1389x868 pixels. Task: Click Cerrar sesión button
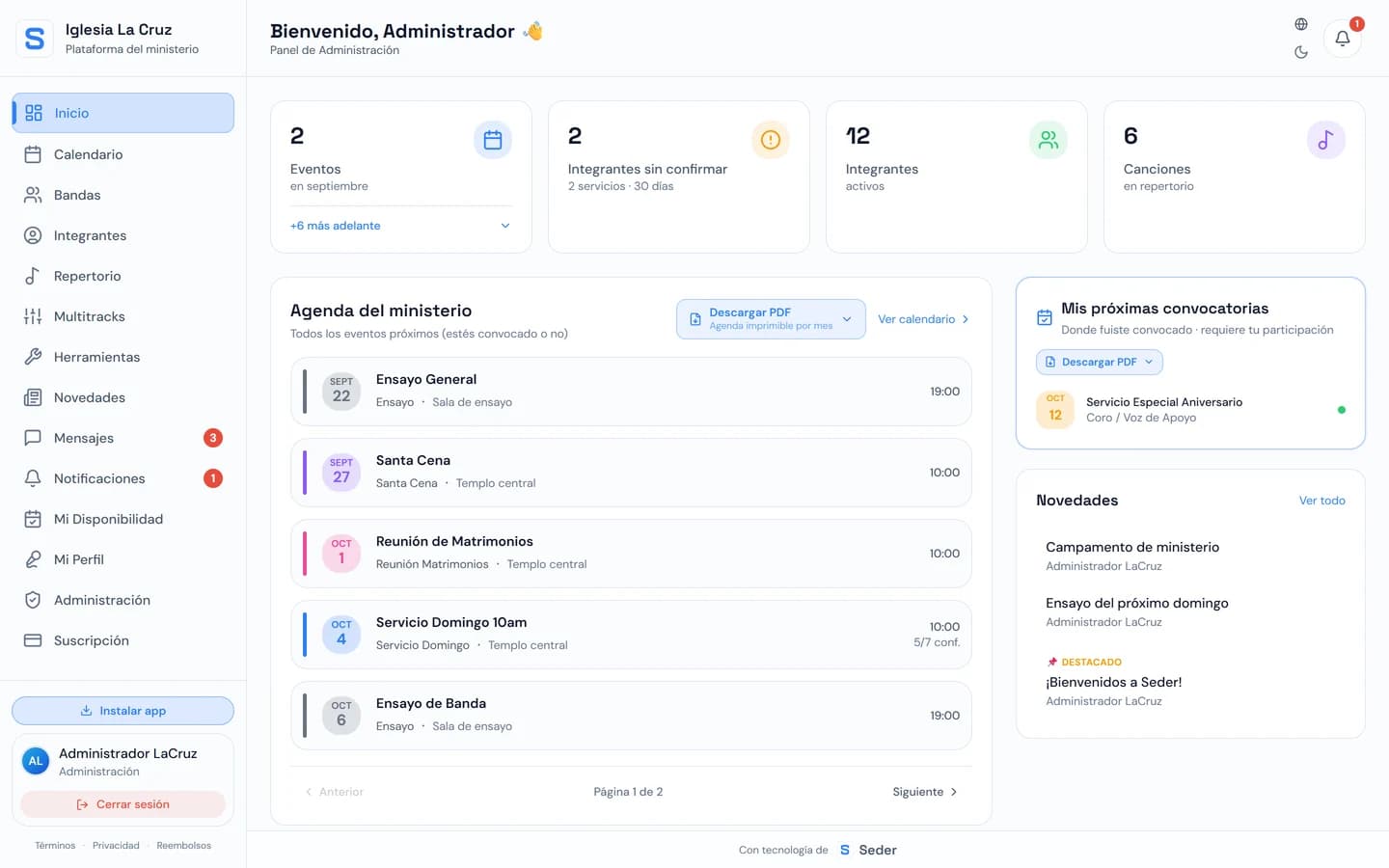pyautogui.click(x=123, y=804)
